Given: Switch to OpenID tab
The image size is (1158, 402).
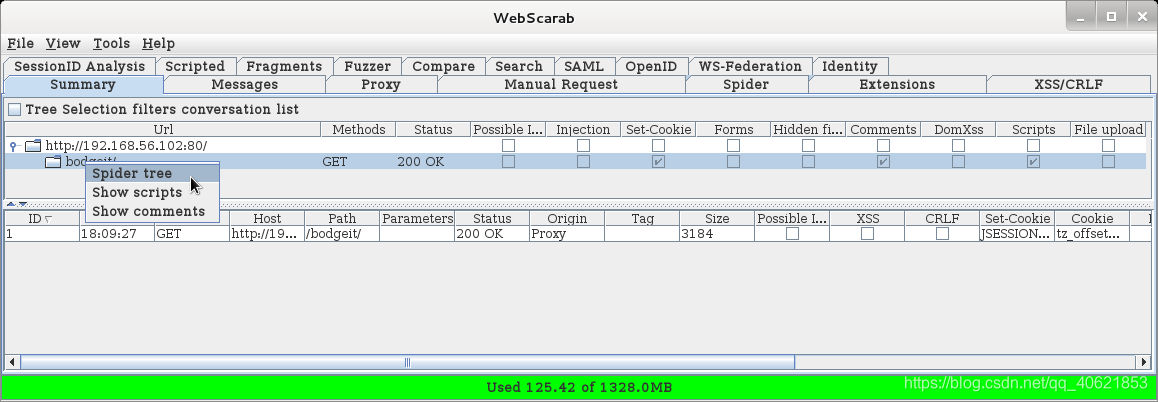Looking at the screenshot, I should [x=651, y=67].
